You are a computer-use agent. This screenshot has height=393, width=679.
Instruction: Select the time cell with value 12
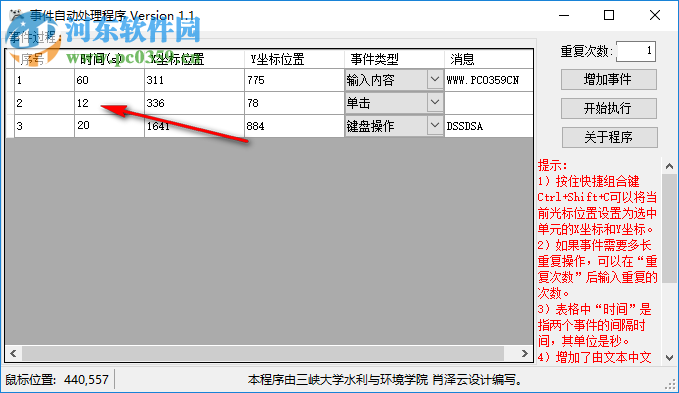(x=109, y=103)
